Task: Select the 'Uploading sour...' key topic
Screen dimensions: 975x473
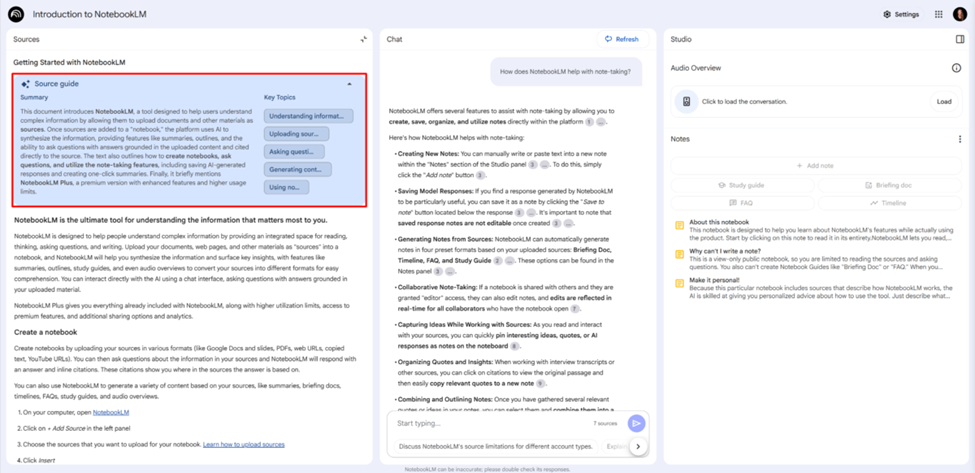Action: click(295, 134)
